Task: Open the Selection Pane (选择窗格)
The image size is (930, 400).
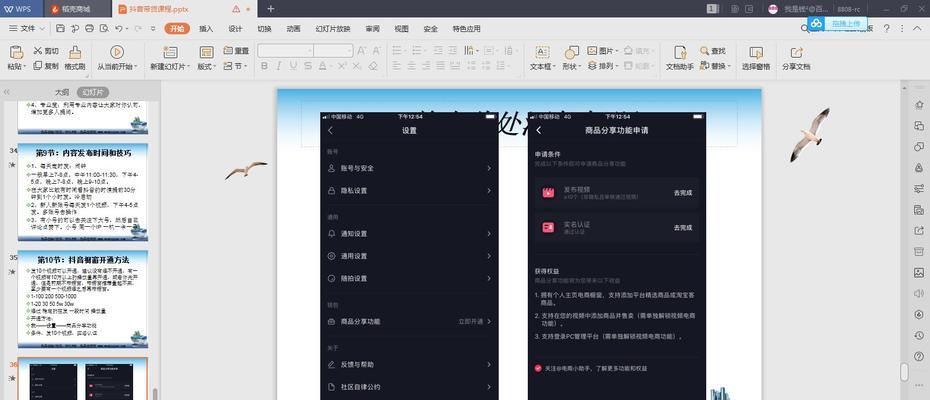Action: [x=756, y=58]
